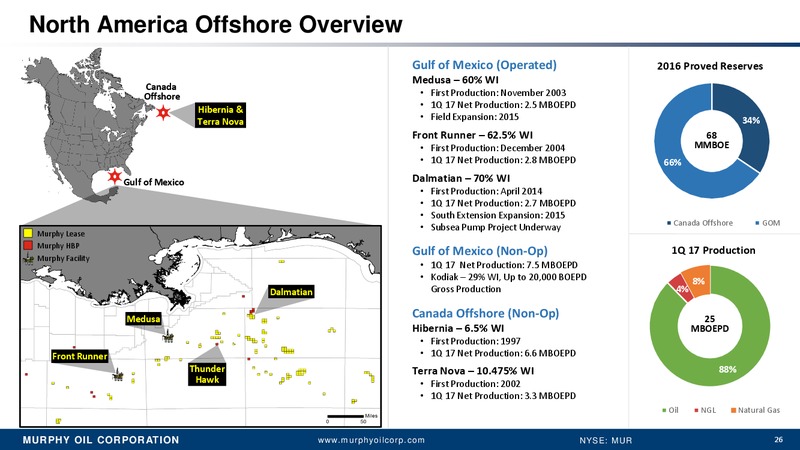Click the 8% orange Natural Gas segment
Image resolution: width=800 pixels, height=450 pixels.
698,281
